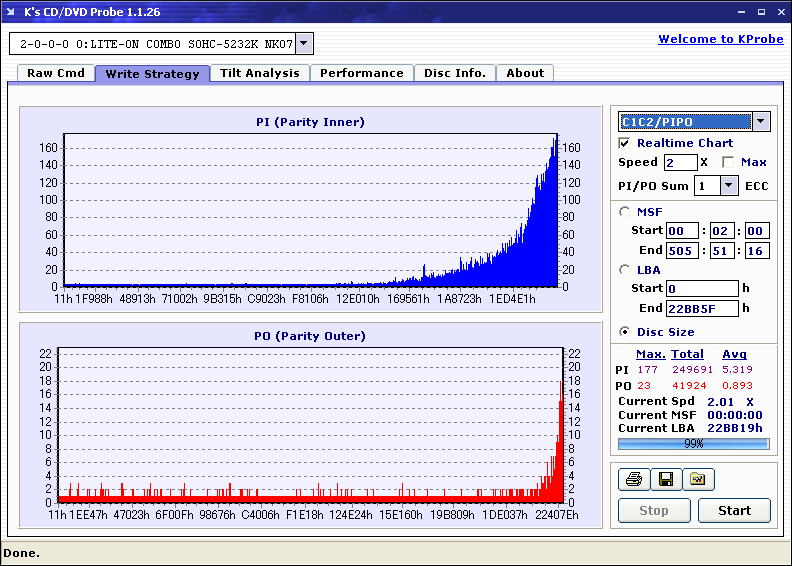Click the Start button
Image resolution: width=792 pixels, height=566 pixels.
734,510
